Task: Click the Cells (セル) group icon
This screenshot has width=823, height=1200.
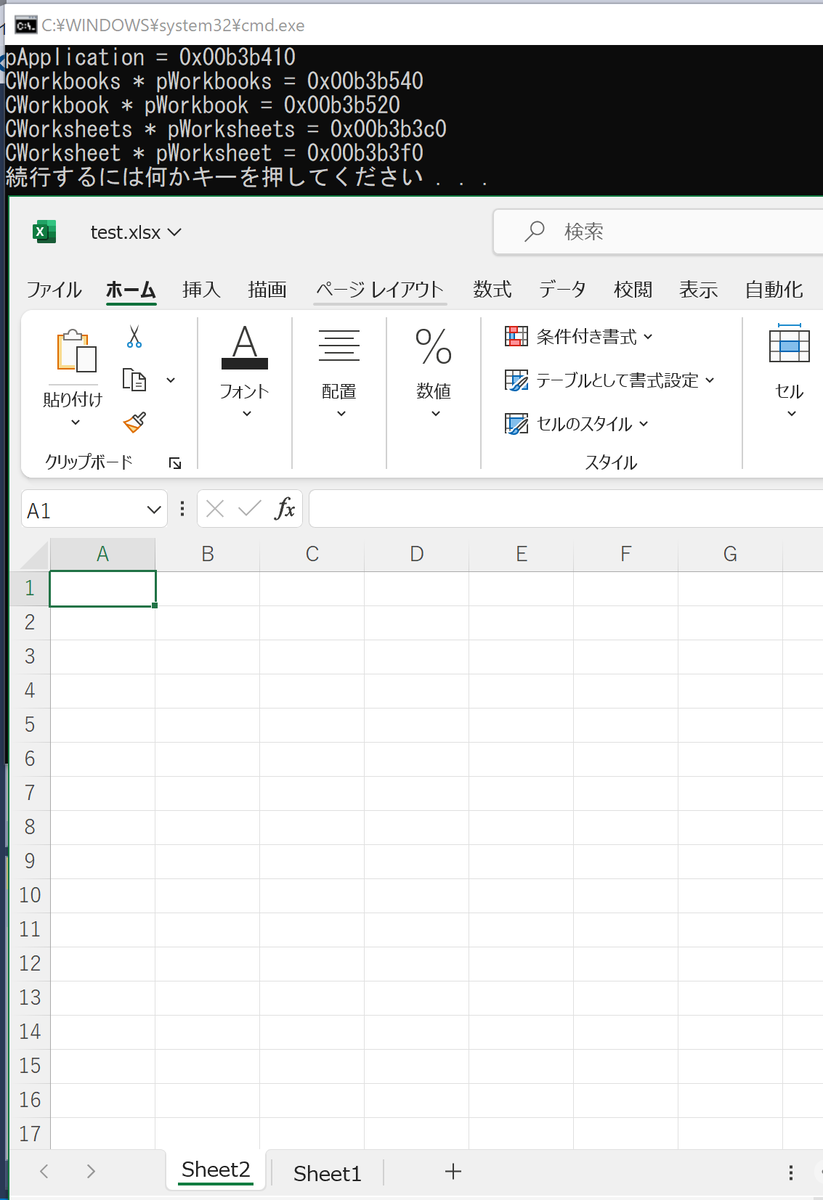Action: point(789,344)
